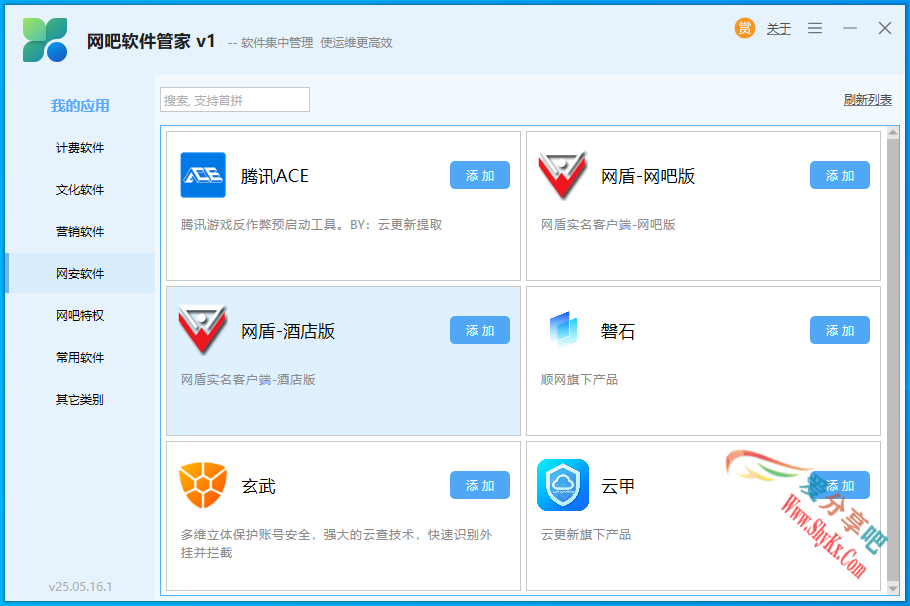Go to 我的应用 section
This screenshot has height=606, width=910.
point(80,106)
